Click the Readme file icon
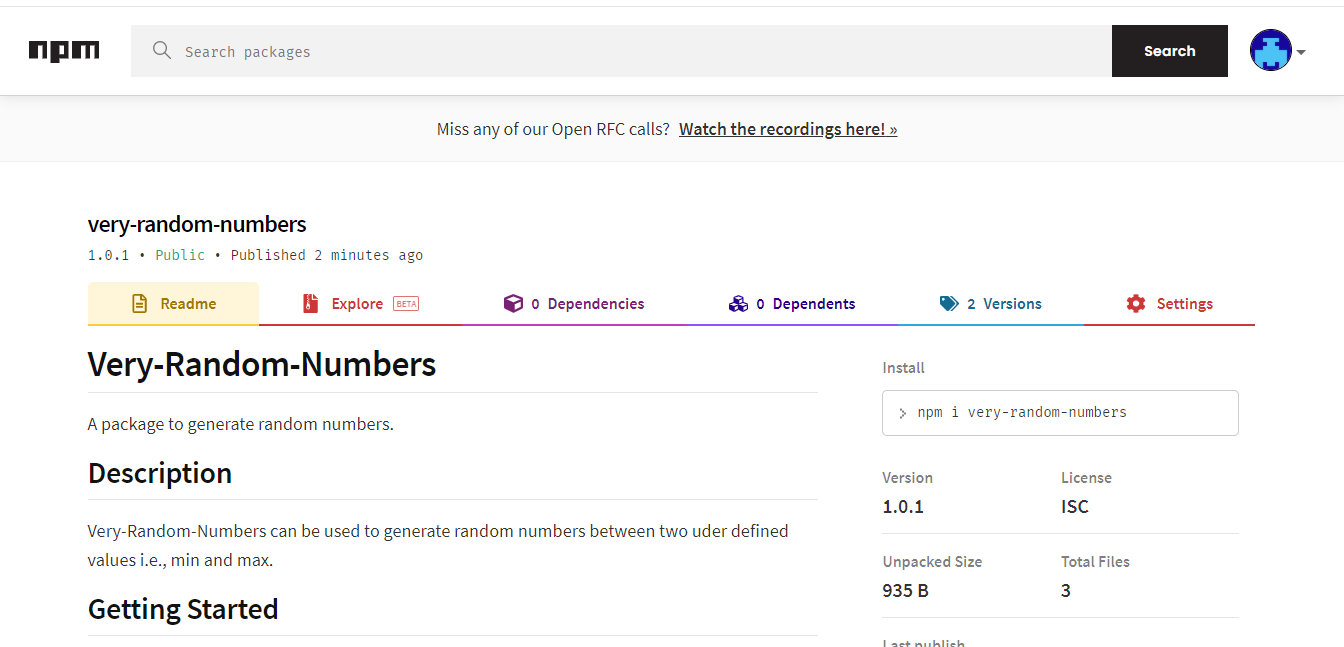The image size is (1344, 647). [x=140, y=304]
